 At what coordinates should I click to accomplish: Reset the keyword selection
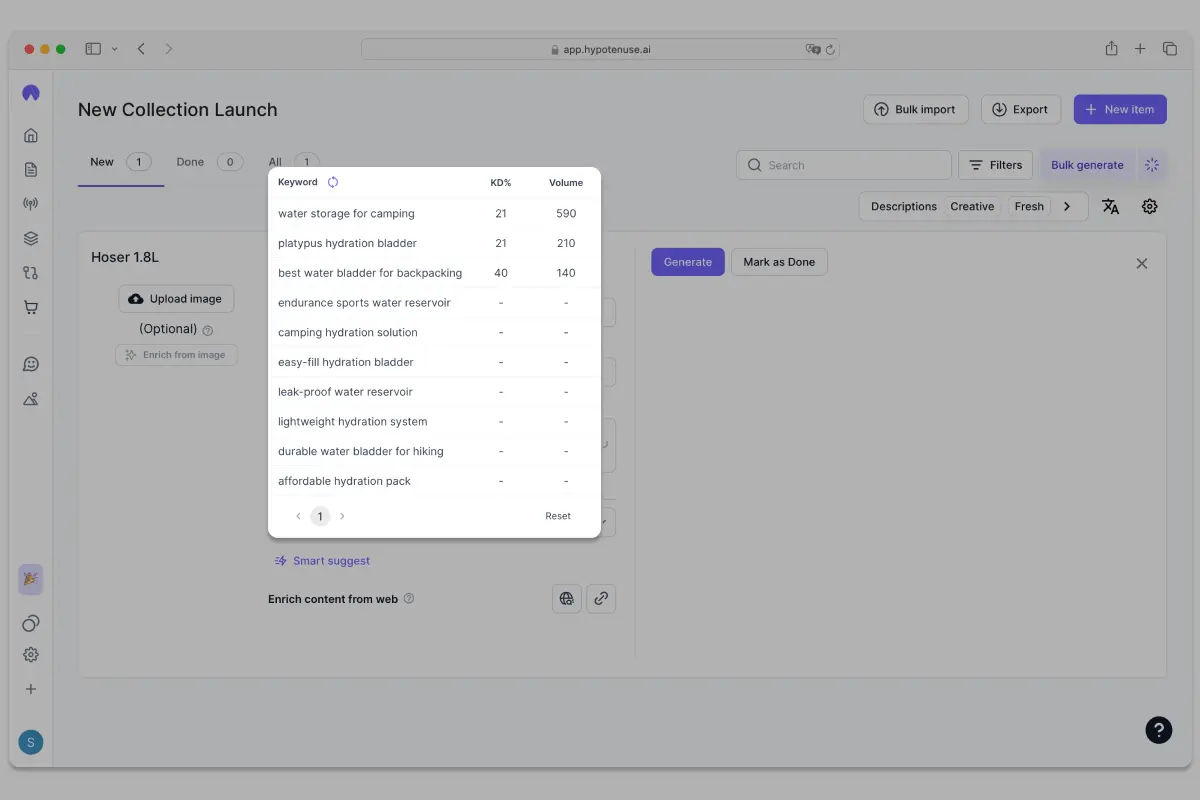(558, 516)
